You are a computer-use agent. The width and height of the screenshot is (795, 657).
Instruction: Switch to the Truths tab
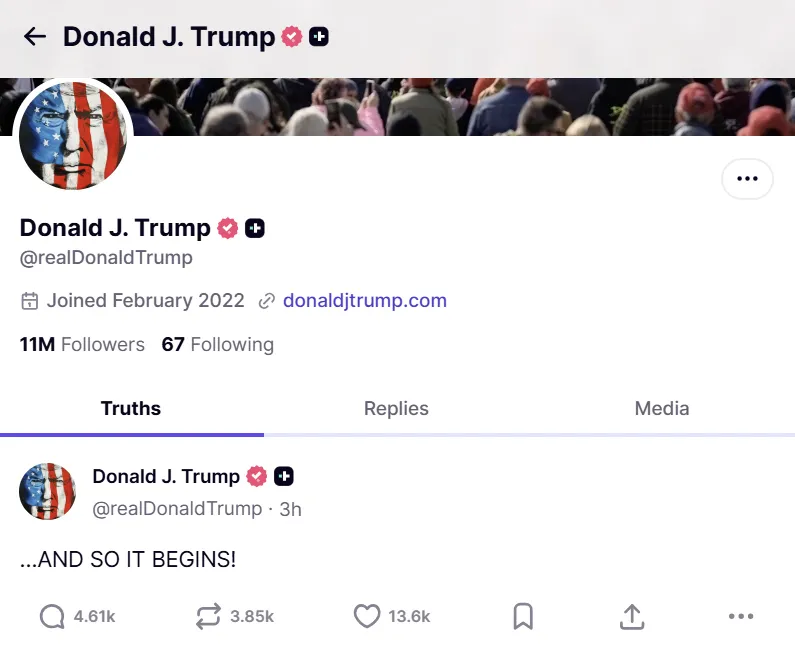(x=131, y=408)
